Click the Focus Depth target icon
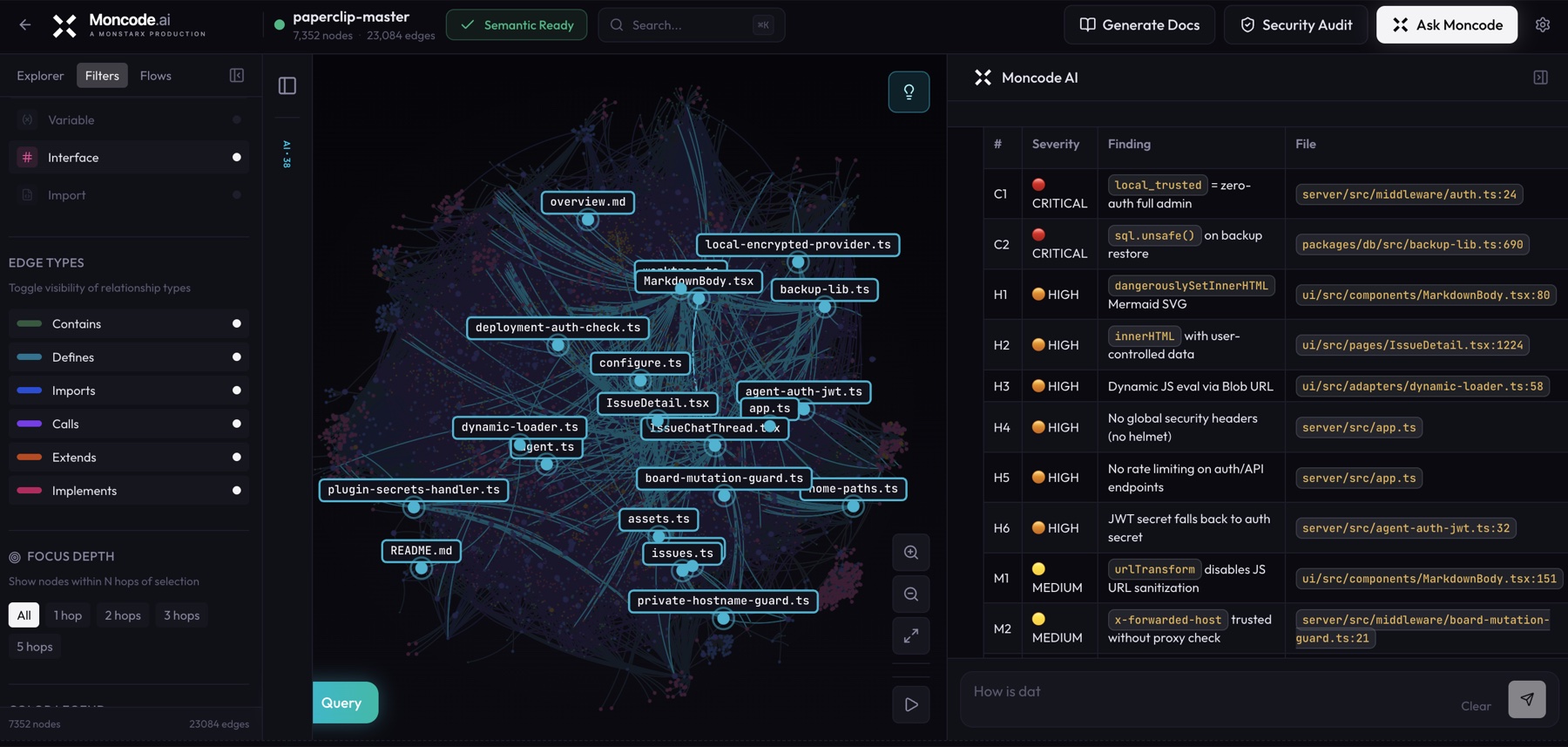 click(x=15, y=557)
